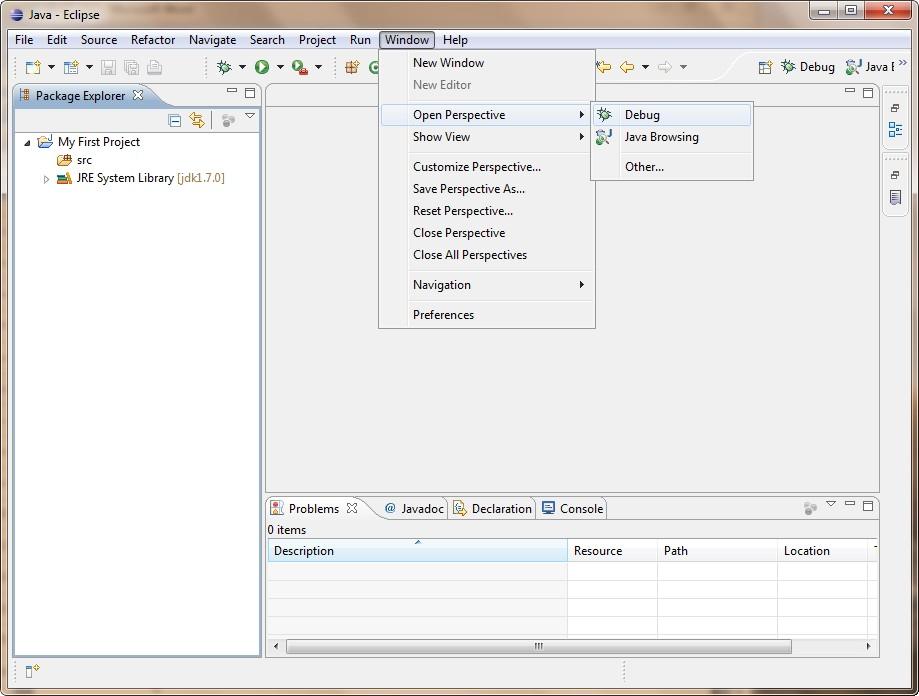The width and height of the screenshot is (919, 696).
Task: Open the External Tools dropdown arrow
Action: 318,67
